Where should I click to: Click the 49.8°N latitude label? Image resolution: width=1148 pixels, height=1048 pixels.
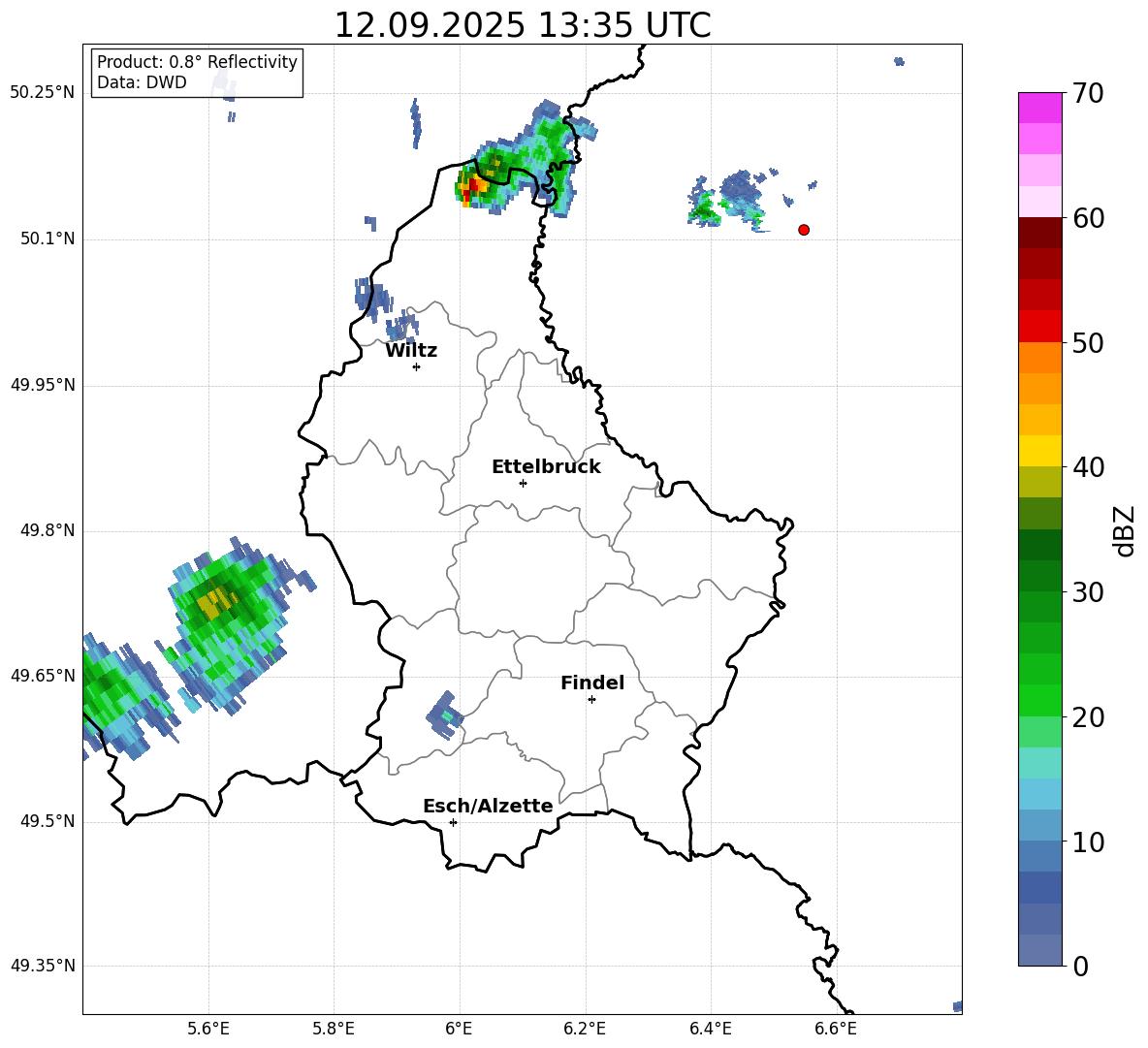(48, 530)
